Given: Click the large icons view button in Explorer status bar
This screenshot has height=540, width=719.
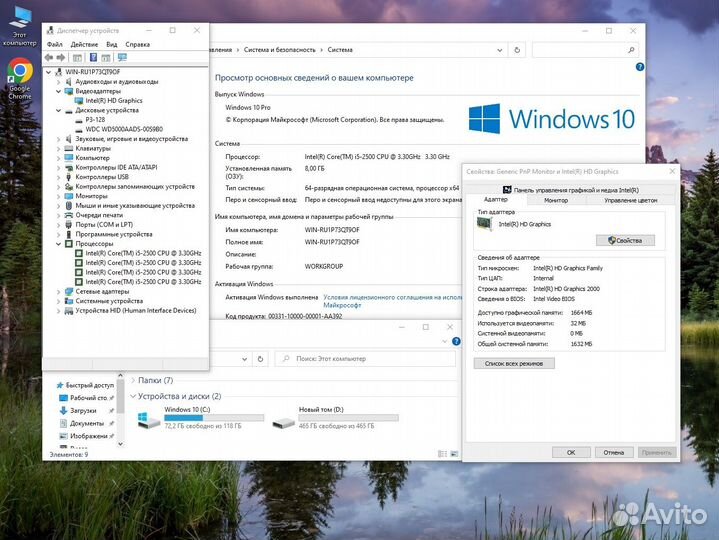Looking at the screenshot, I should [454, 454].
